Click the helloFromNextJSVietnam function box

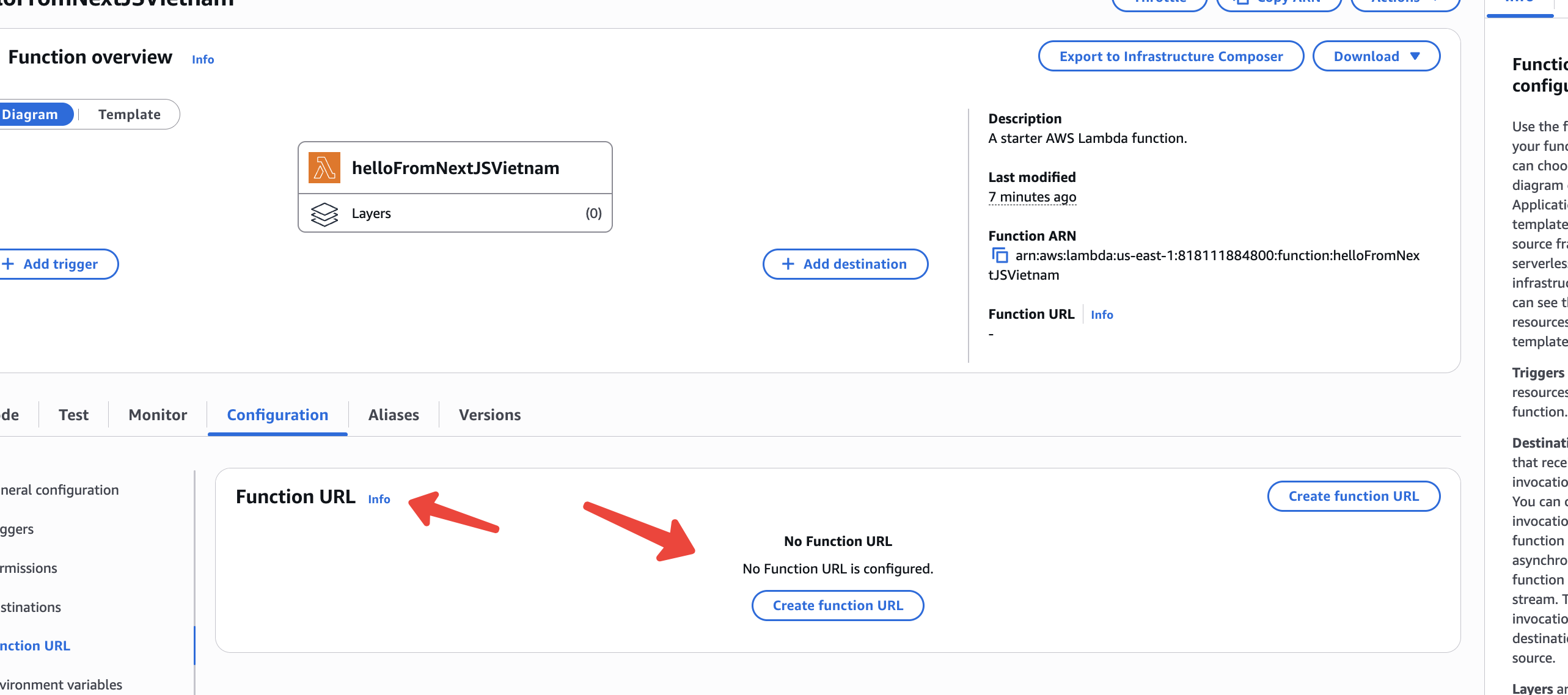(455, 168)
